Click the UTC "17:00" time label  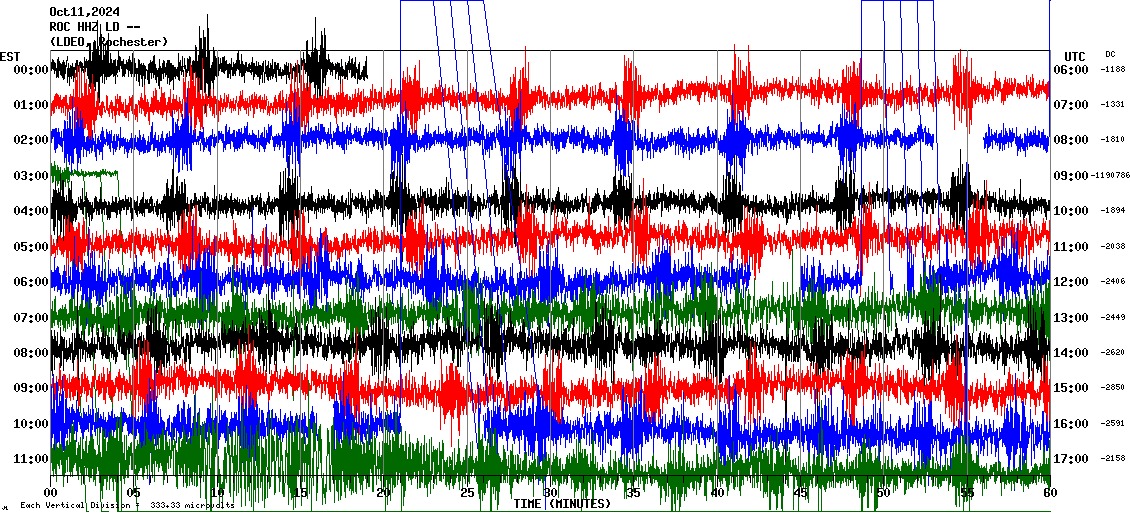pos(1071,458)
